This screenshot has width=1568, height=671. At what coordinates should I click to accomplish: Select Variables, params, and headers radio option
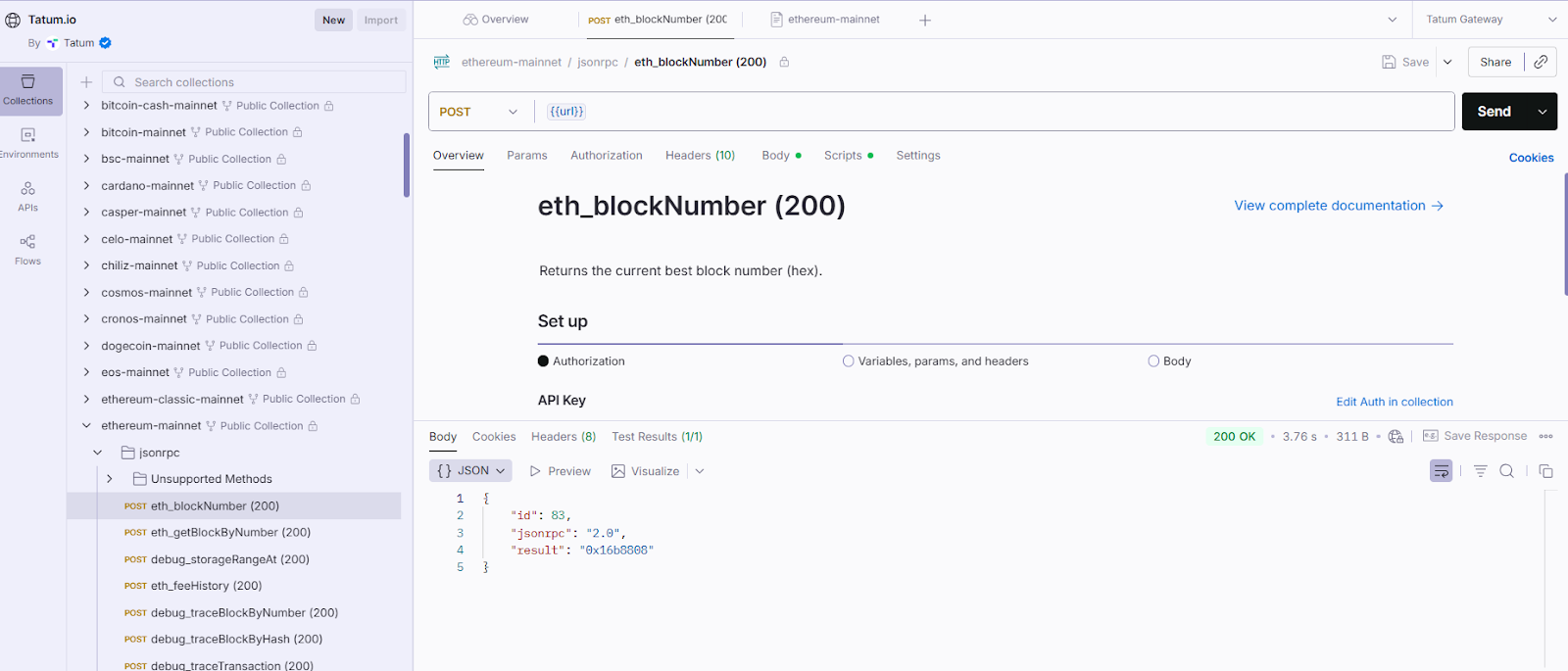click(x=849, y=361)
